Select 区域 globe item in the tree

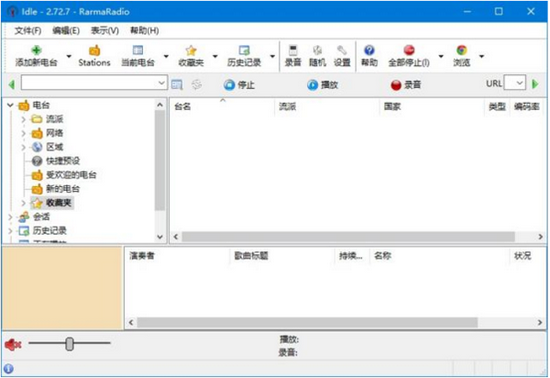(x=54, y=147)
